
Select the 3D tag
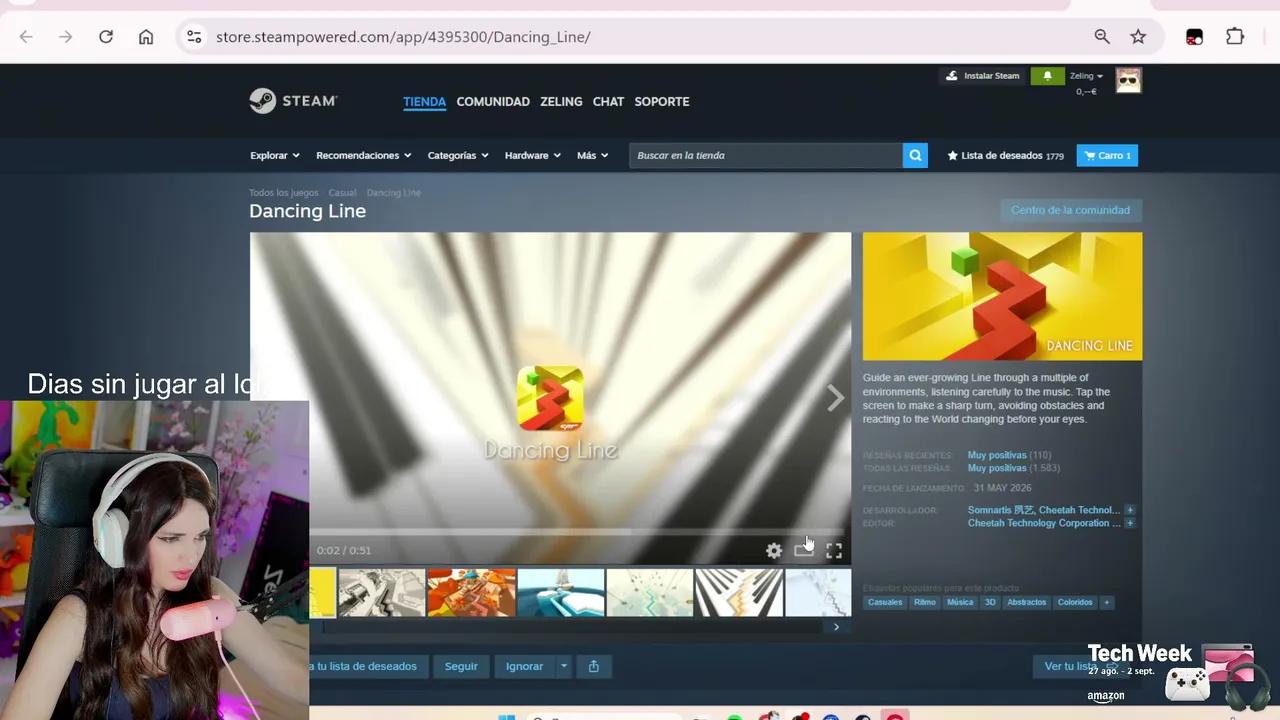pos(990,602)
